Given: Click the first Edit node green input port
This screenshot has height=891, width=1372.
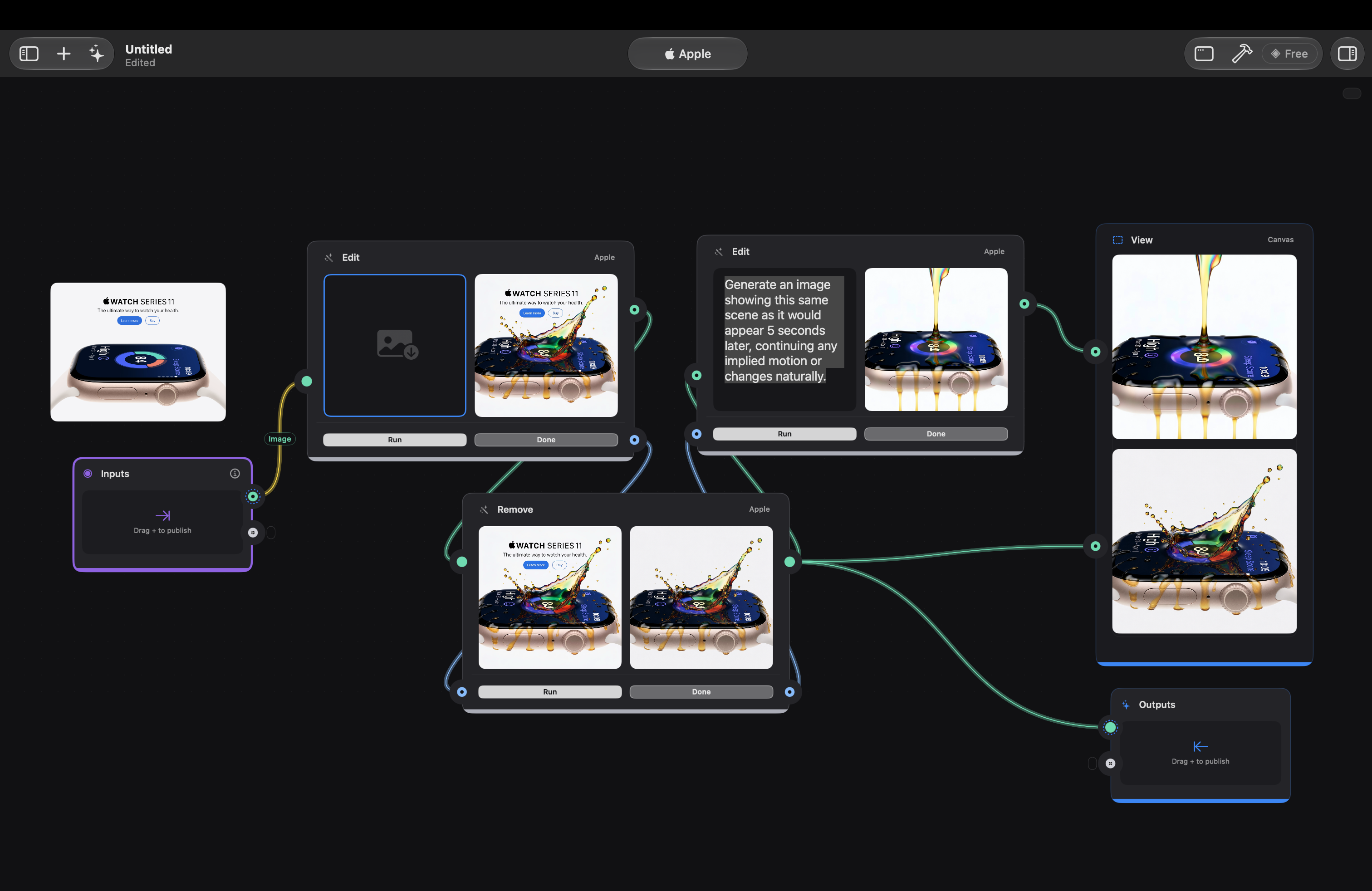Looking at the screenshot, I should (x=307, y=381).
